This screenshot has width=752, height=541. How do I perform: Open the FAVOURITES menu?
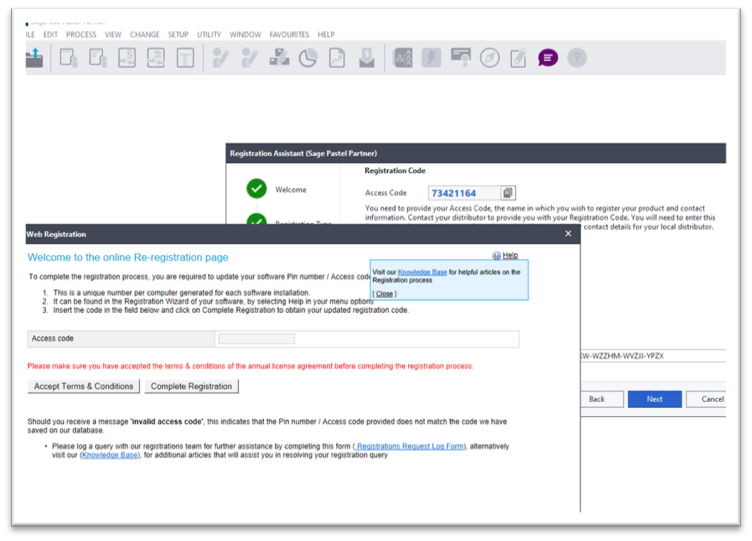tap(289, 35)
